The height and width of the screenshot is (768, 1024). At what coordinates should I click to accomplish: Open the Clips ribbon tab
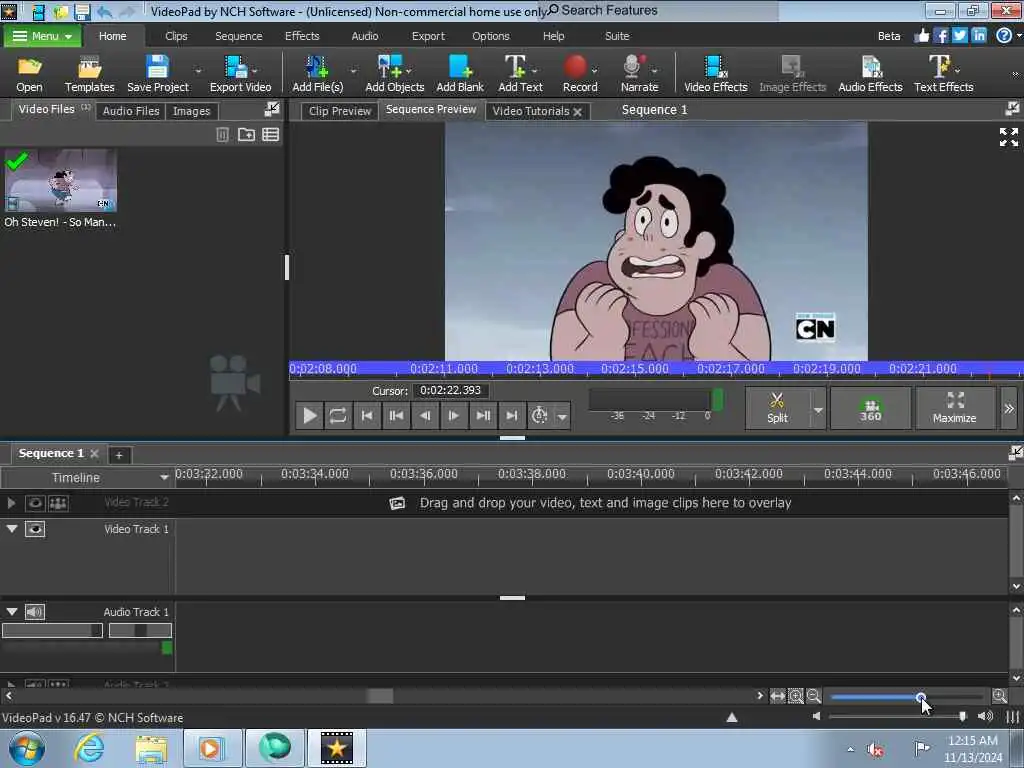point(176,36)
